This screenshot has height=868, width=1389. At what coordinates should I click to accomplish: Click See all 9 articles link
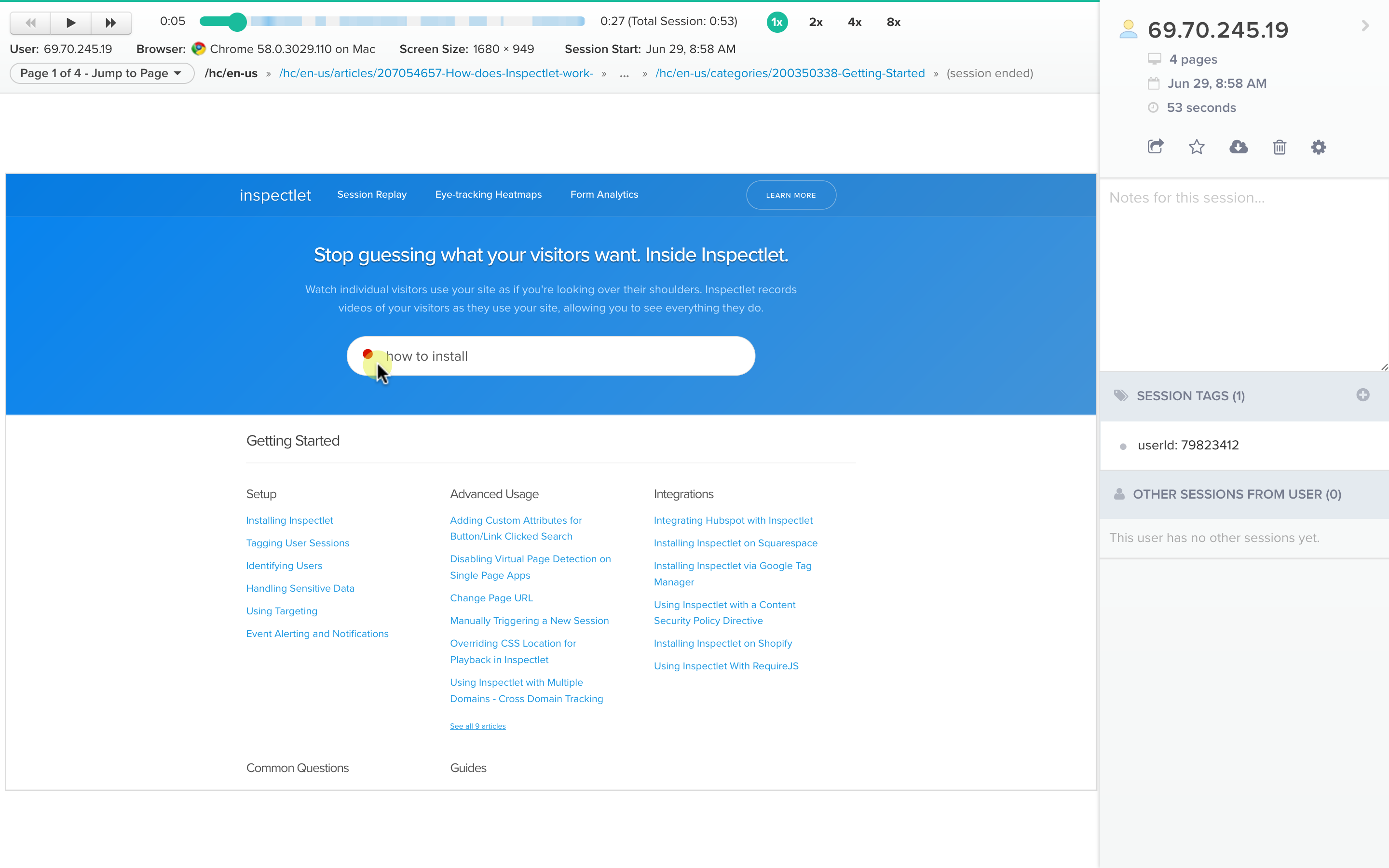(x=477, y=726)
